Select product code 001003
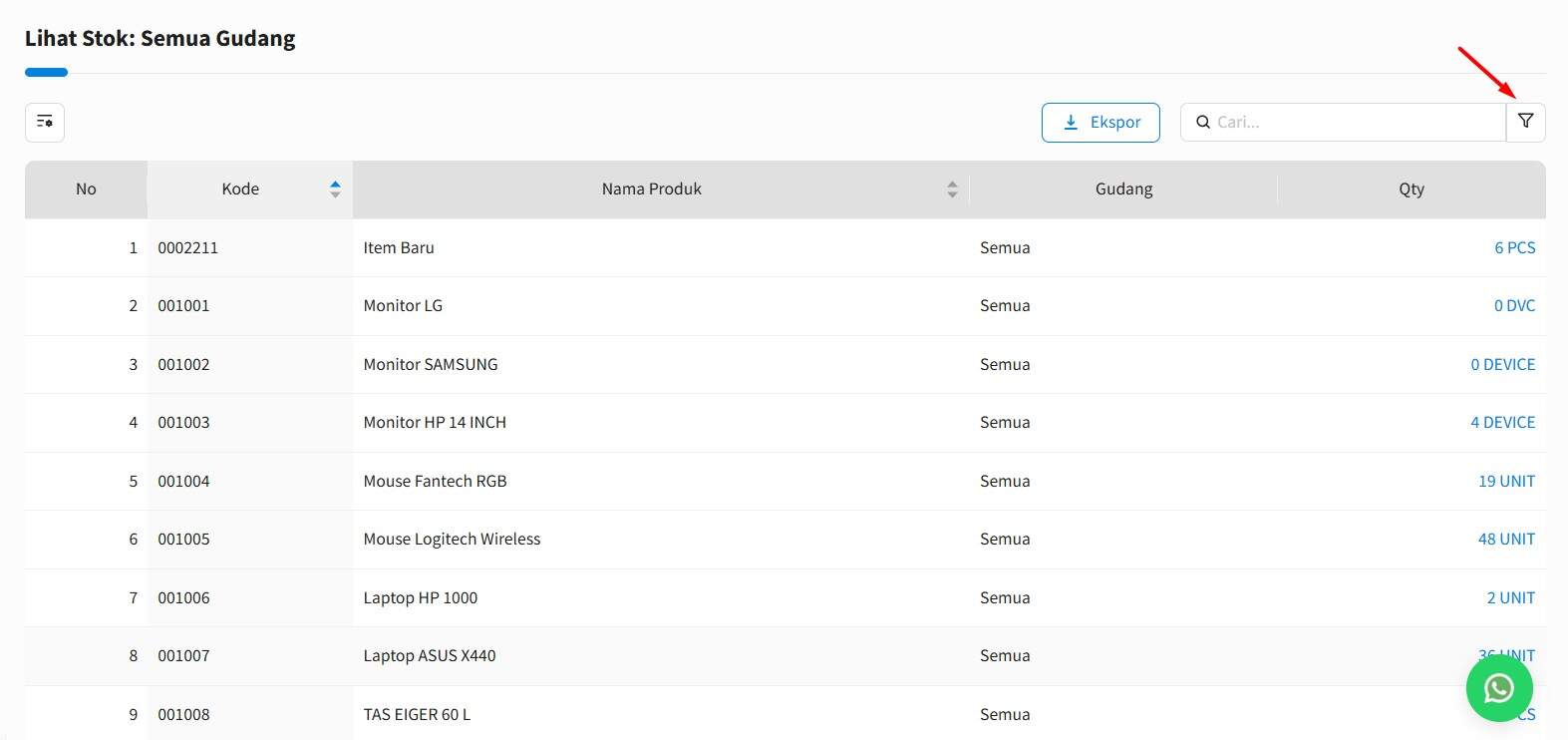Viewport: 1568px width, 740px height. point(183,422)
